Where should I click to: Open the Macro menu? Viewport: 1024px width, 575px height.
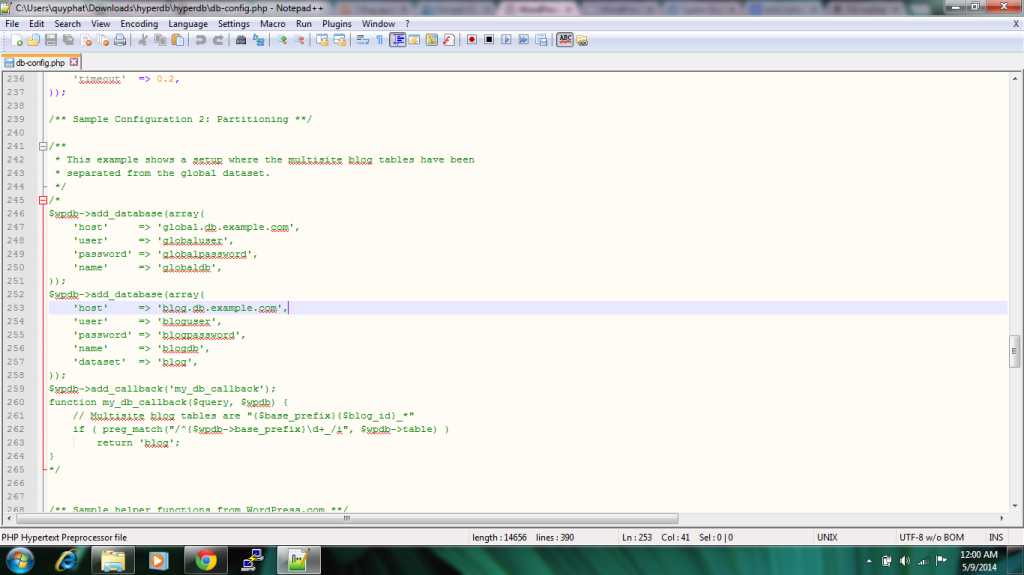(x=272, y=24)
